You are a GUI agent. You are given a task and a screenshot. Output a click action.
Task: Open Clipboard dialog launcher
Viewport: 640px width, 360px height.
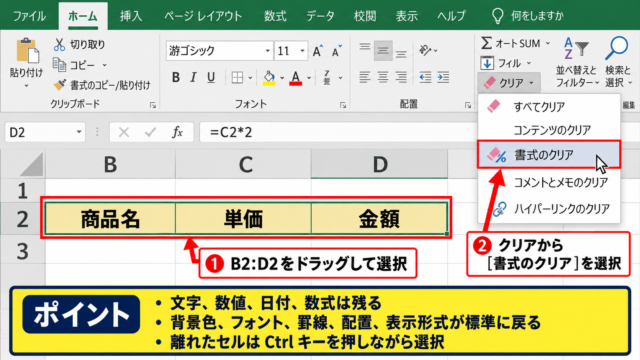[153, 105]
